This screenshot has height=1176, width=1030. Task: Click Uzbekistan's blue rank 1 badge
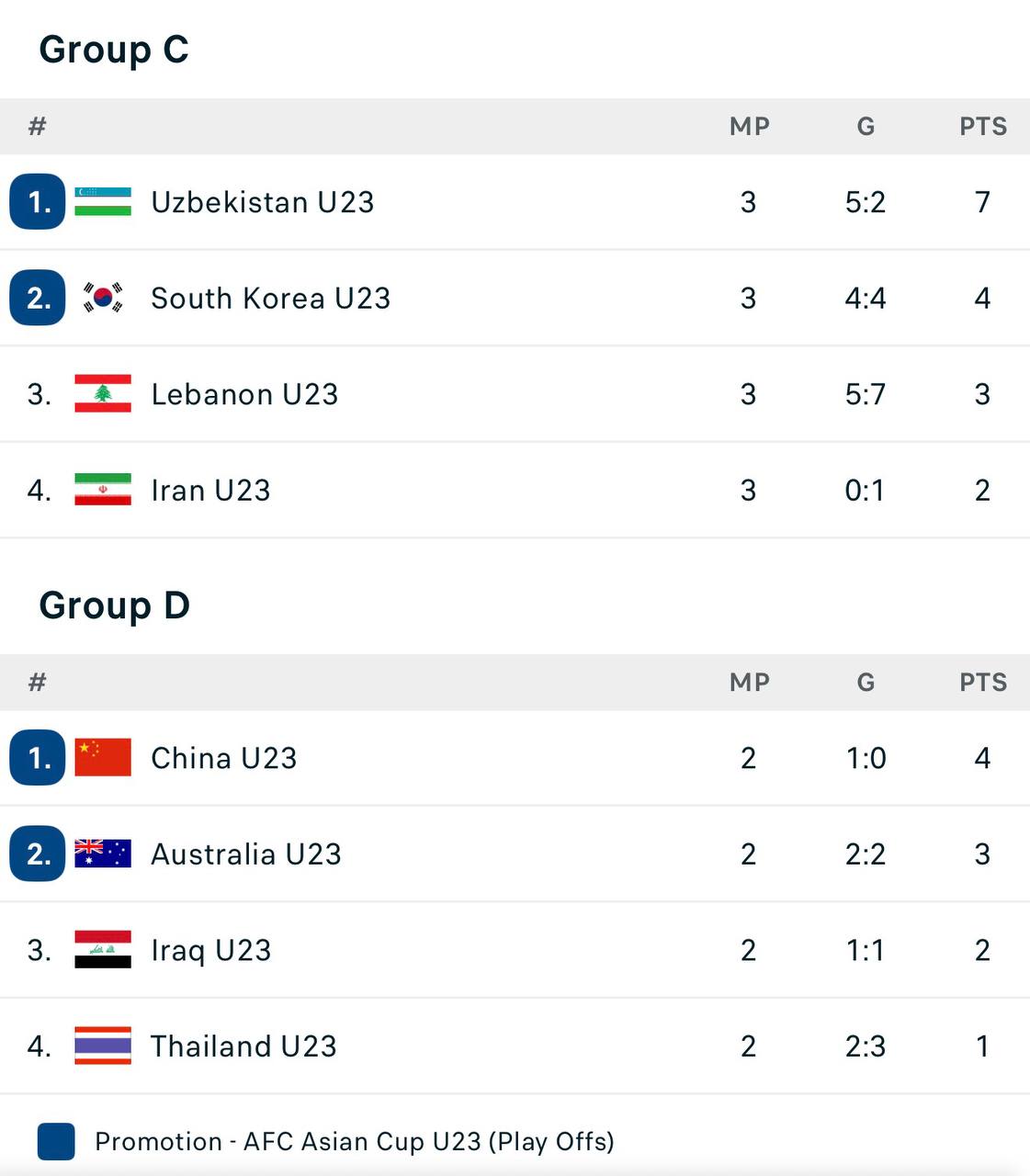[x=38, y=201]
